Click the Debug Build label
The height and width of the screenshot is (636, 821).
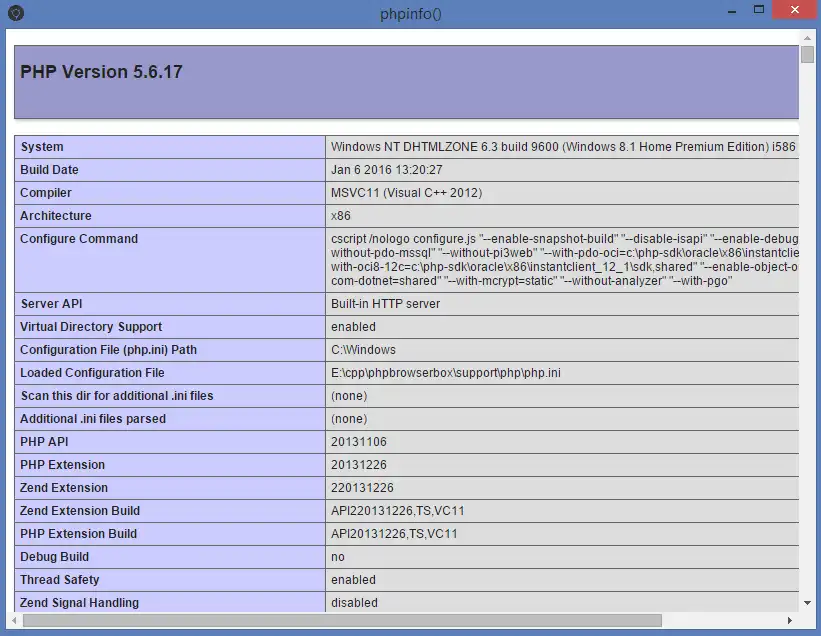point(54,557)
